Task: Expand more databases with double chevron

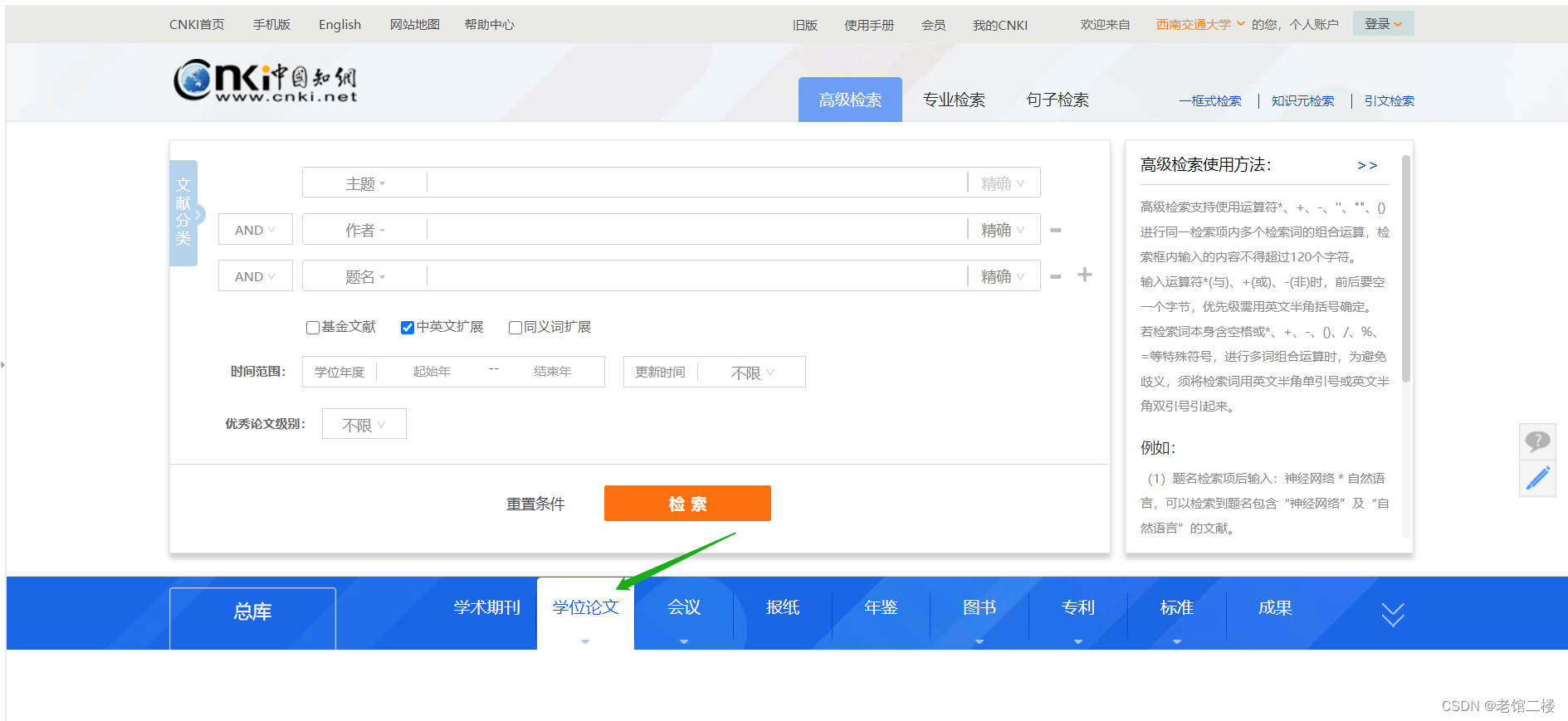Action: pos(1392,614)
